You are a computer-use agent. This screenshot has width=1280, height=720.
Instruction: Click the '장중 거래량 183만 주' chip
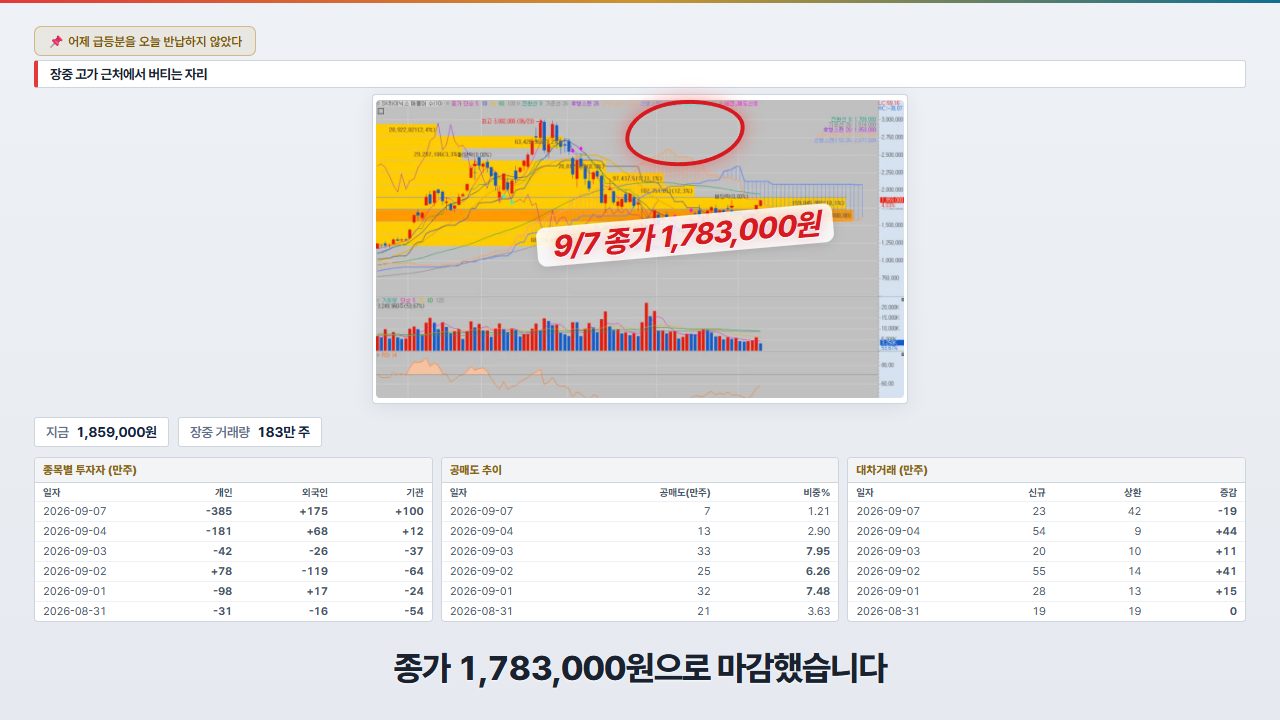click(x=250, y=432)
